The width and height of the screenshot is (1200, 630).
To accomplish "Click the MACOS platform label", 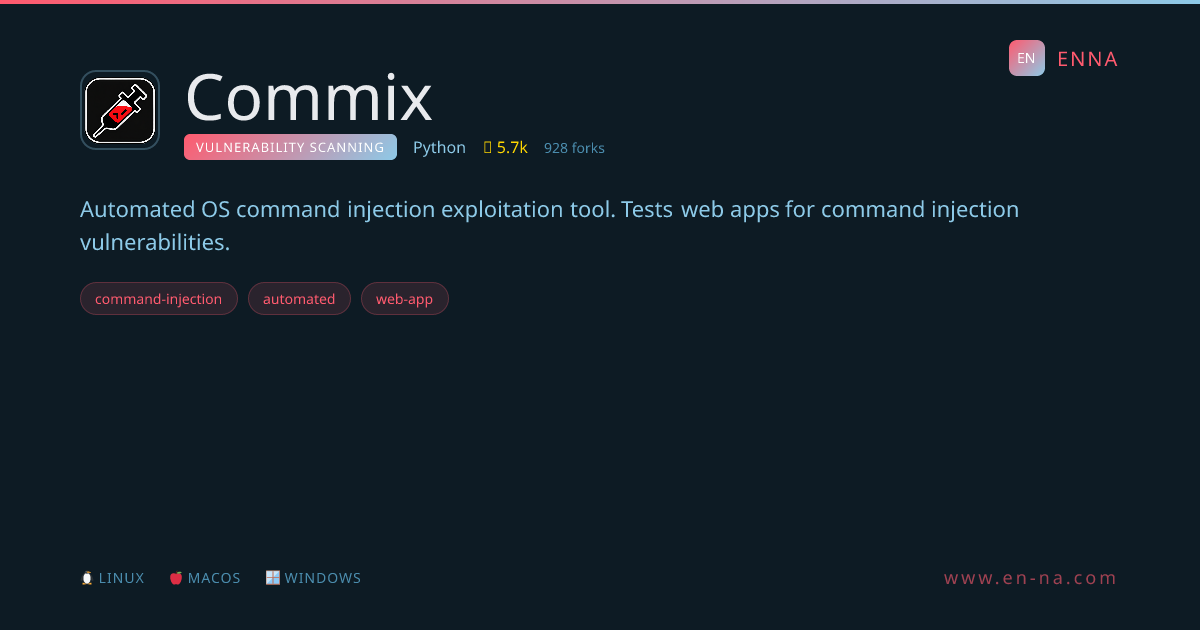I will [x=214, y=578].
